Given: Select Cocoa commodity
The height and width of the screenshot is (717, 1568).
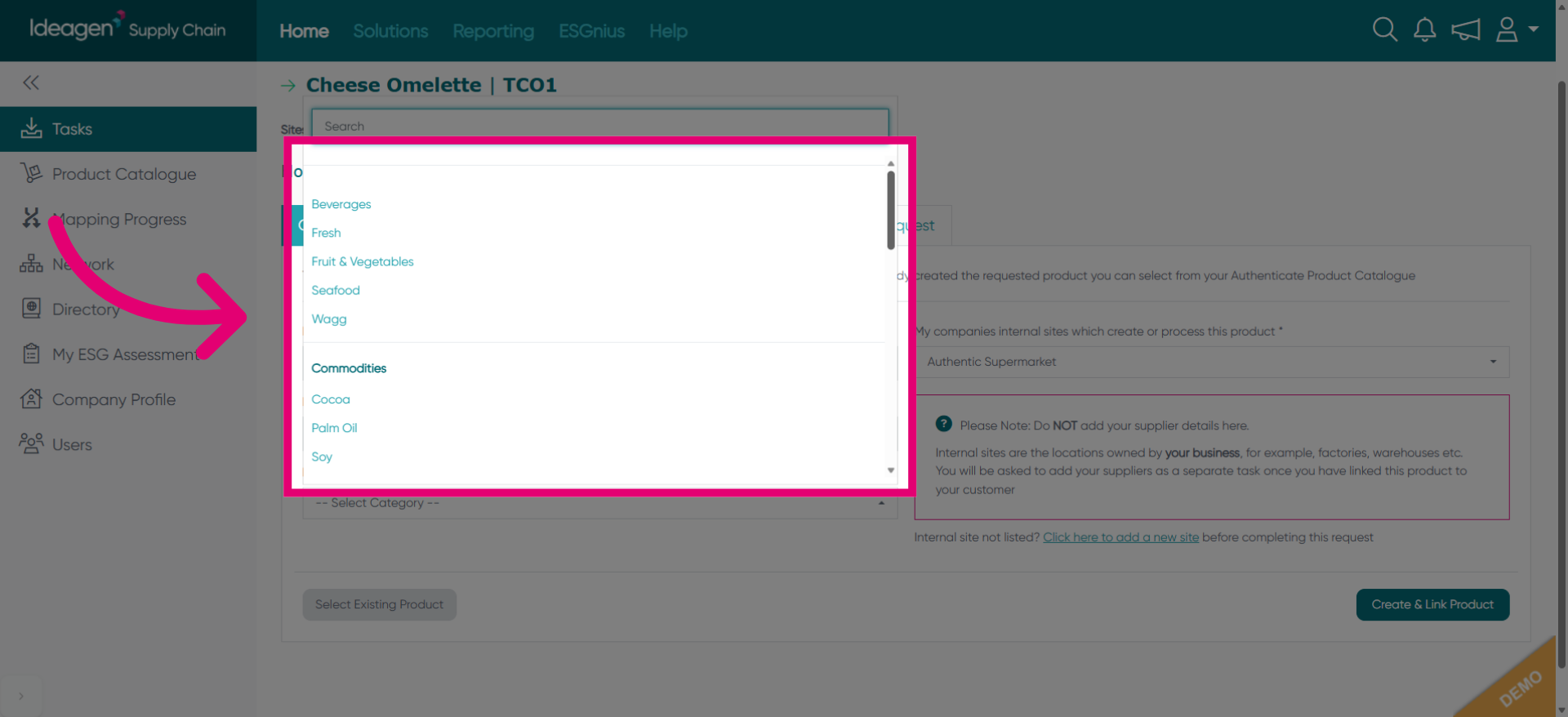Looking at the screenshot, I should click(x=330, y=399).
